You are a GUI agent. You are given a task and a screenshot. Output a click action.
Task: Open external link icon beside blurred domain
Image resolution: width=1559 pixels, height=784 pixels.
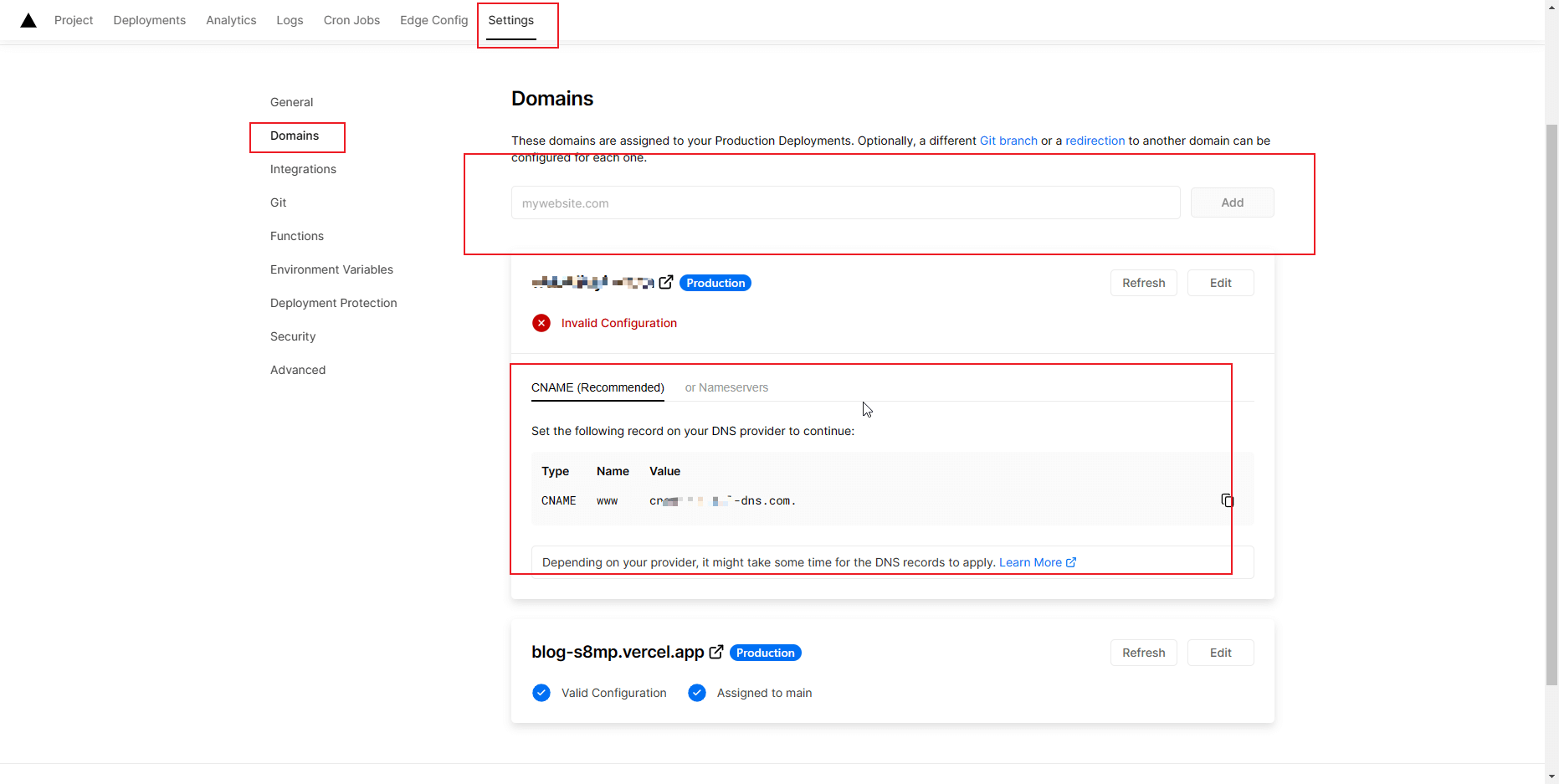click(666, 283)
